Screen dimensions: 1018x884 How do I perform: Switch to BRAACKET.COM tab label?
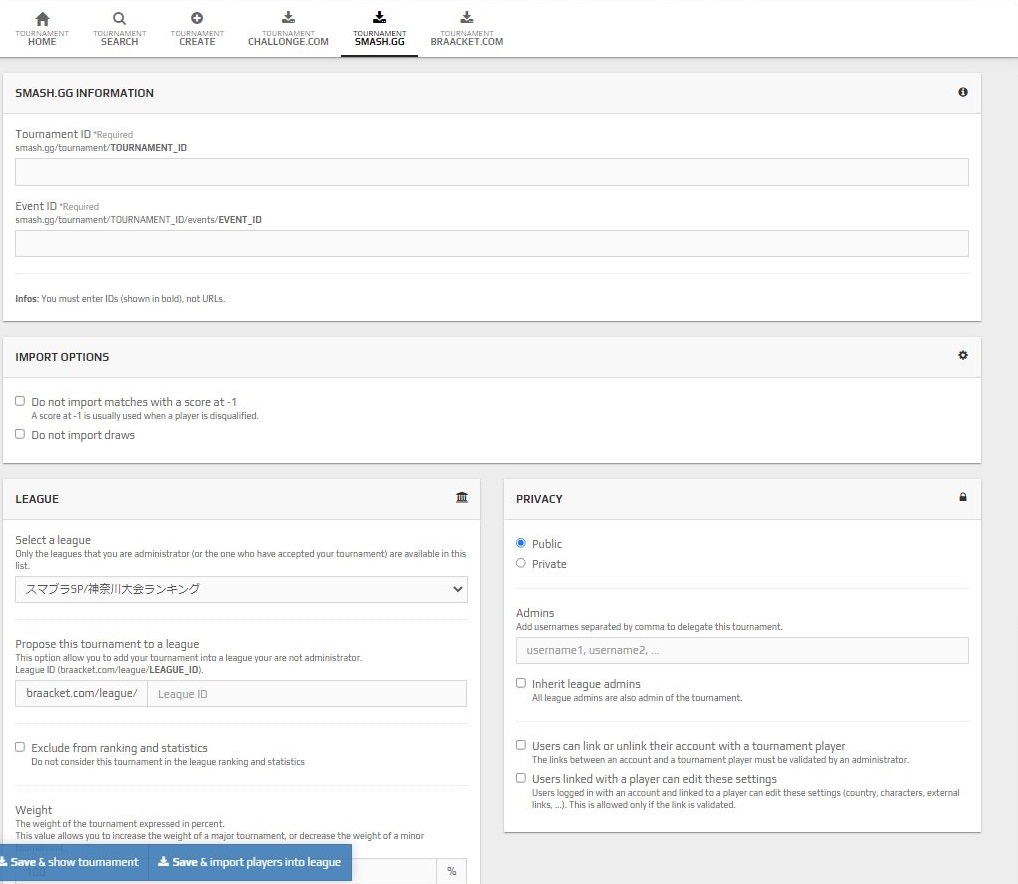point(466,38)
